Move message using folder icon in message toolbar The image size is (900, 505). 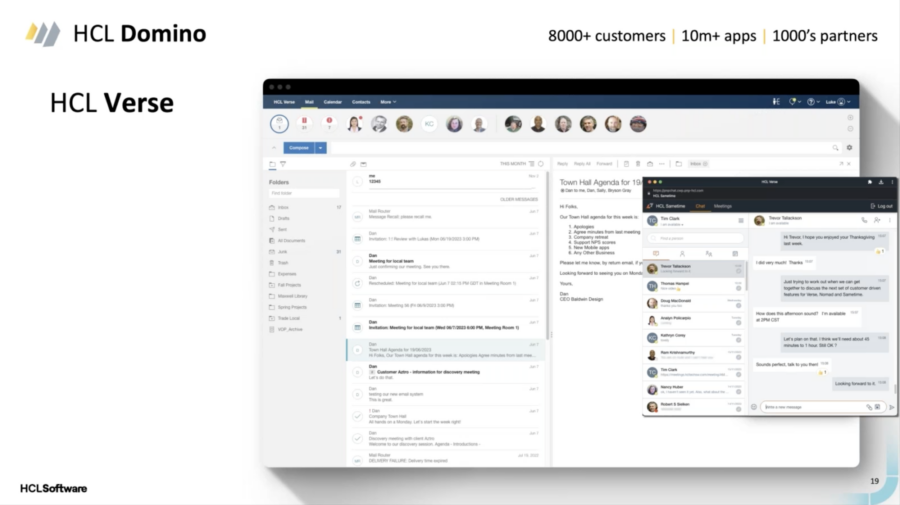[679, 164]
